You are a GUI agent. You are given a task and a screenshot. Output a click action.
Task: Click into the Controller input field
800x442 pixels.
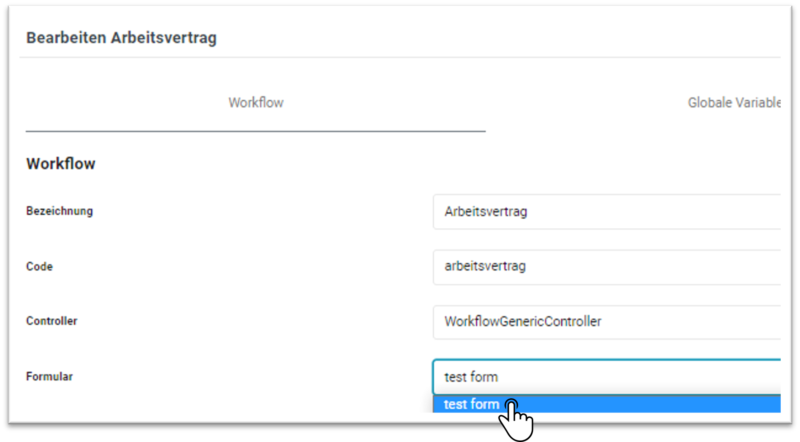[607, 322]
